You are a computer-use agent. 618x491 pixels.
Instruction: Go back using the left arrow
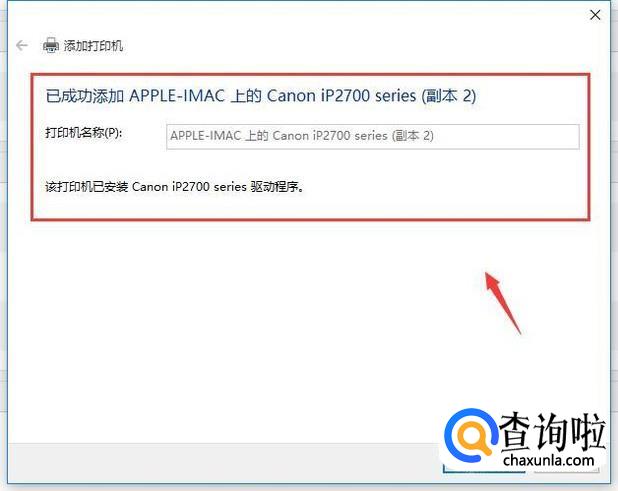point(22,46)
